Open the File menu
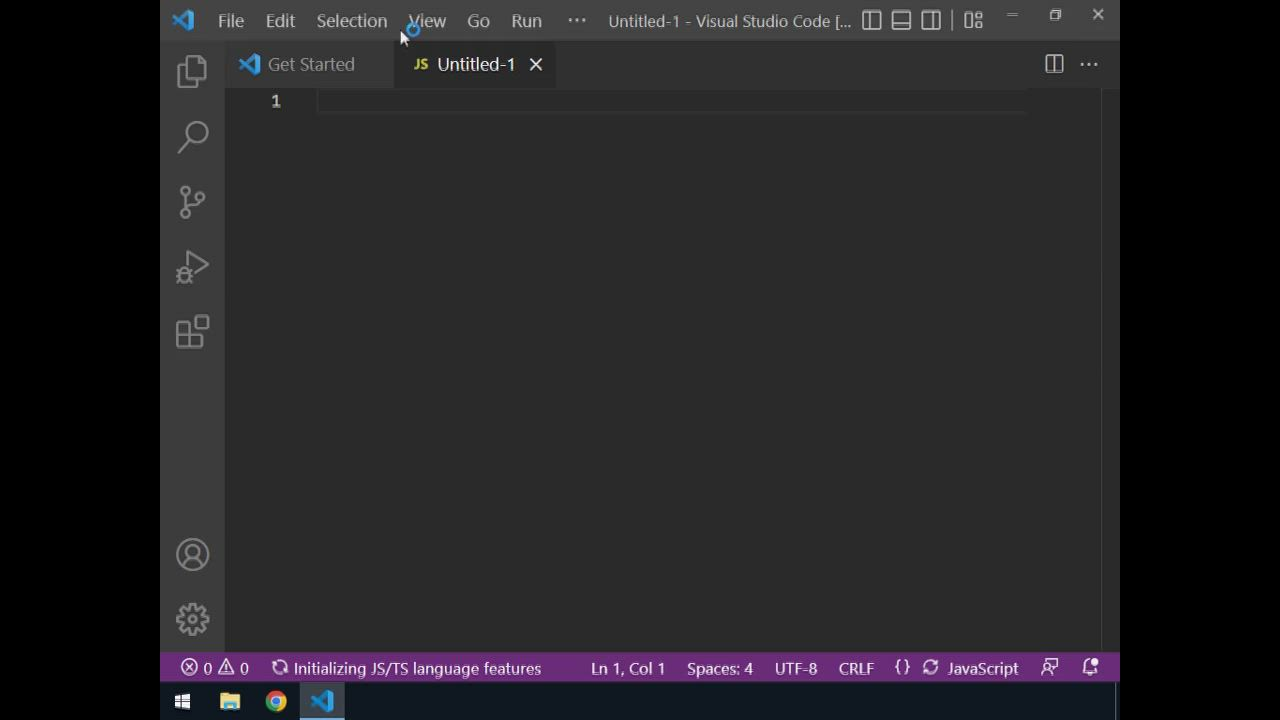This screenshot has height=720, width=1280. click(x=231, y=21)
